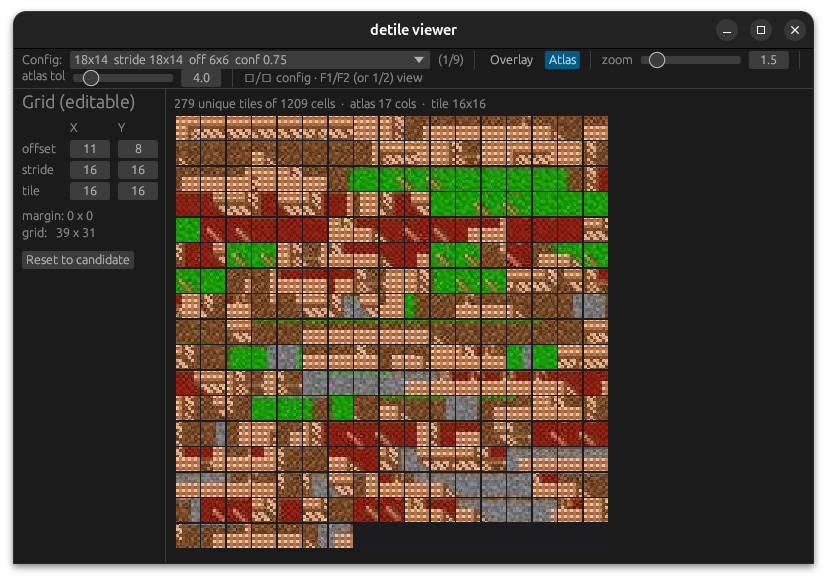Select last tile in the atlas bottom row

coord(341,536)
